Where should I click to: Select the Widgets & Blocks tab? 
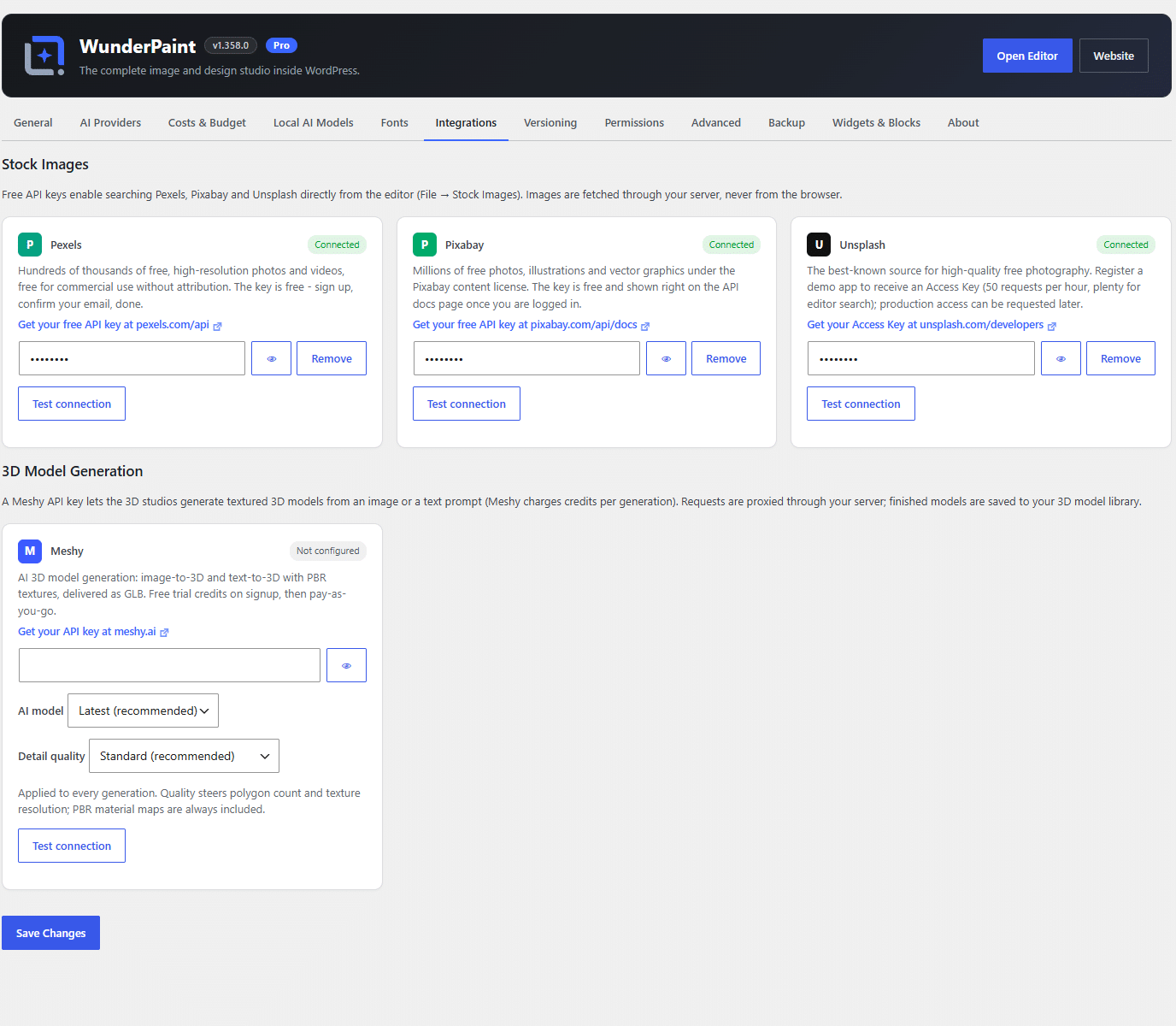point(876,122)
